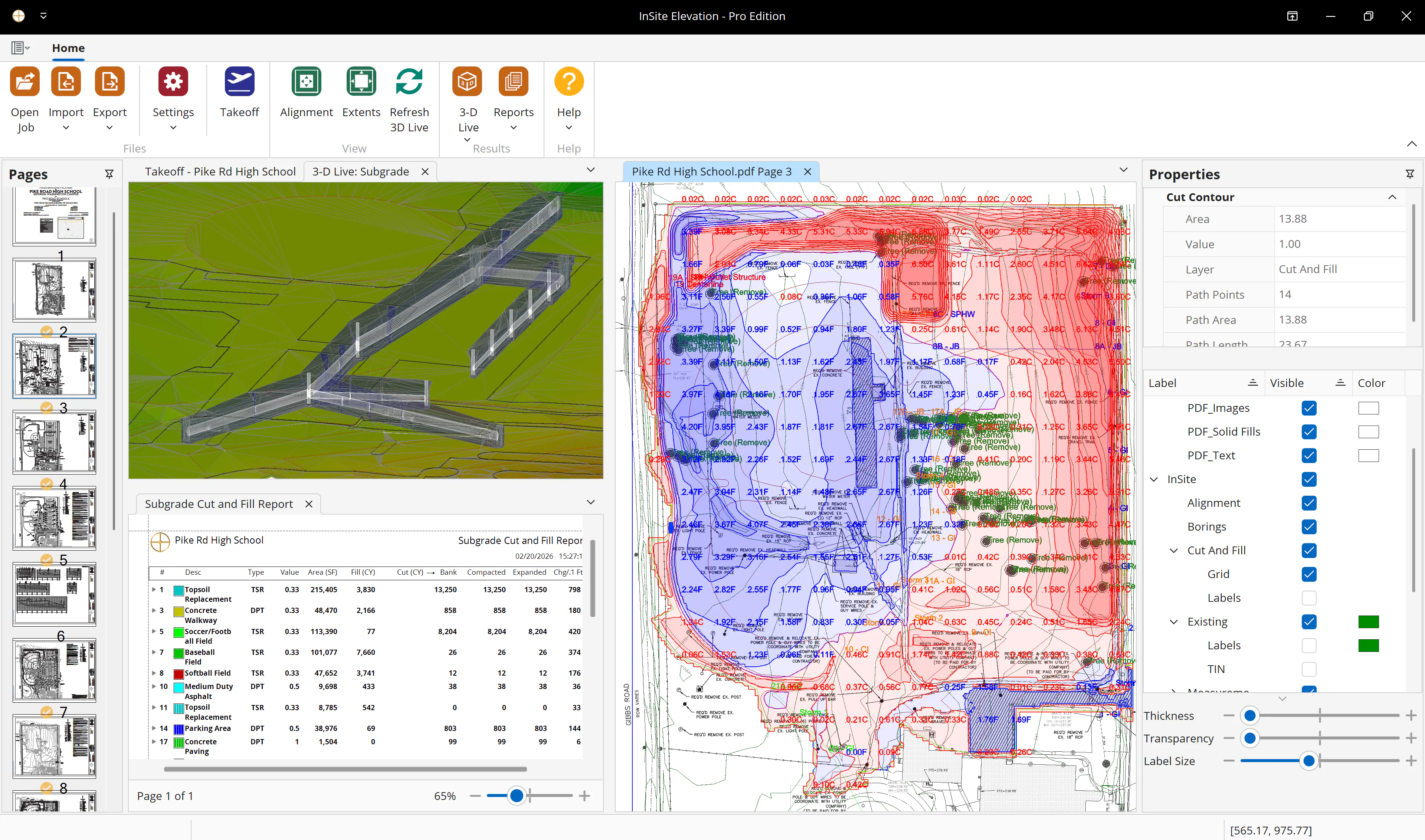The image size is (1425, 840).
Task: Open the quick access toolbar dropdown
Action: coord(43,16)
